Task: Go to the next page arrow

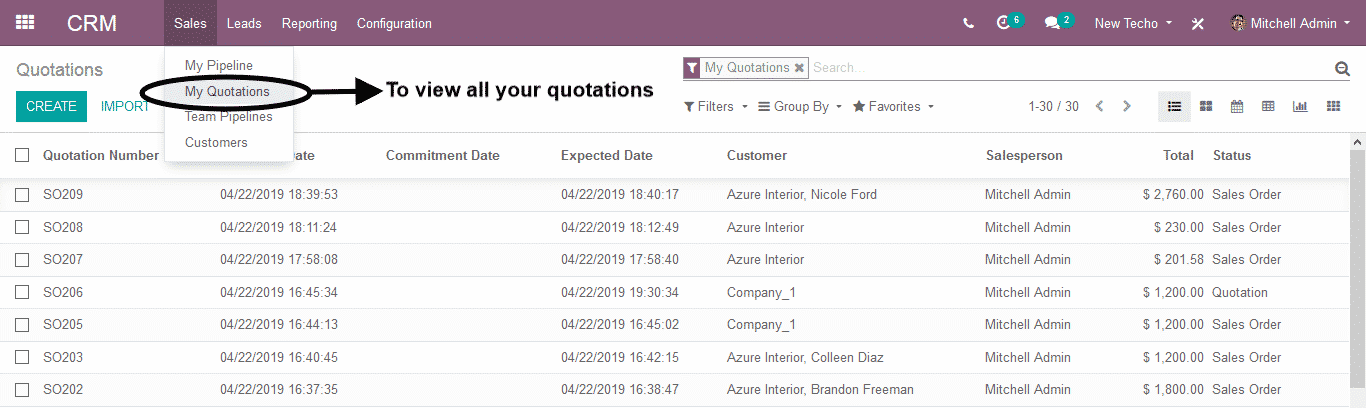Action: [x=1127, y=106]
